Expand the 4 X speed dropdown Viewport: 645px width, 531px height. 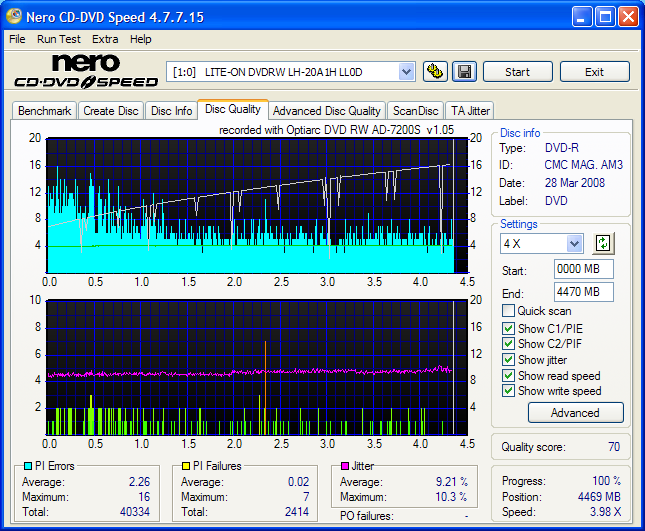pyautogui.click(x=574, y=244)
